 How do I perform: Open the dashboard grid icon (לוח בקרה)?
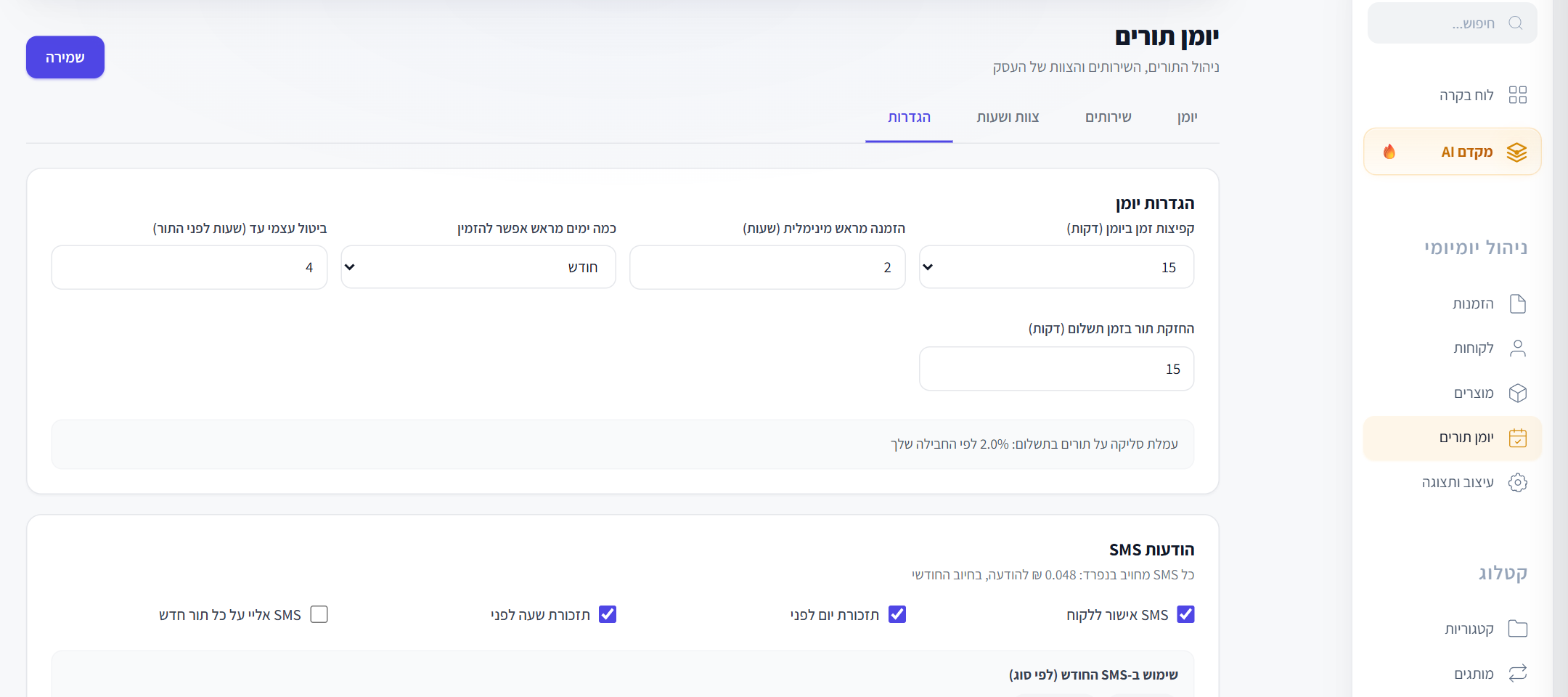point(1518,95)
